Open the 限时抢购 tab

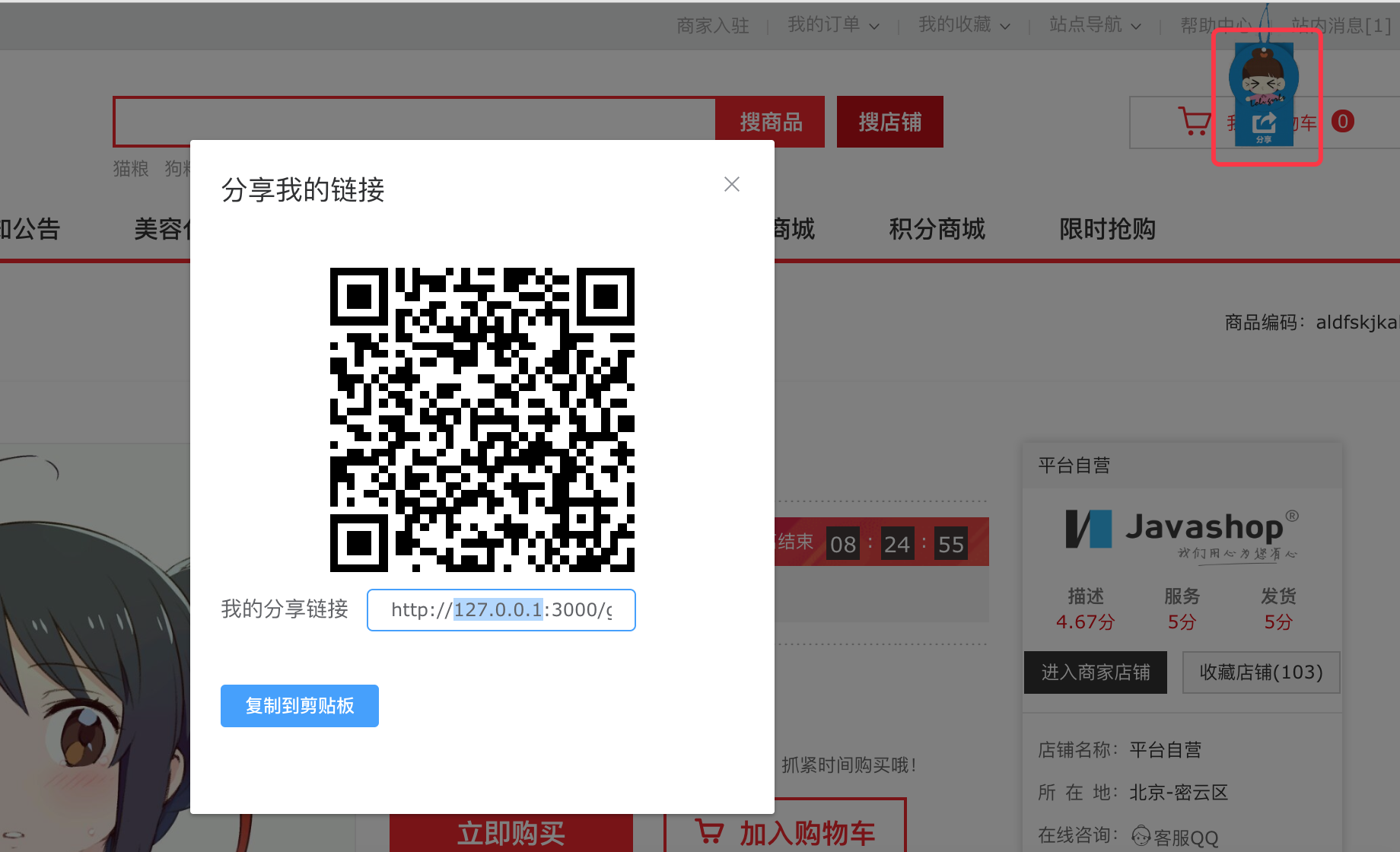(1108, 229)
